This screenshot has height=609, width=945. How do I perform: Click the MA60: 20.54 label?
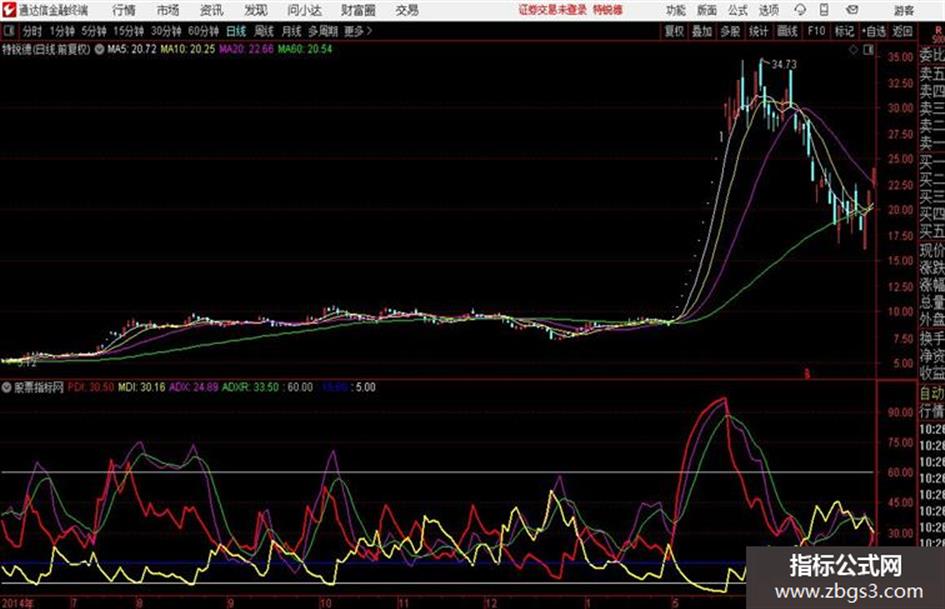pos(304,49)
